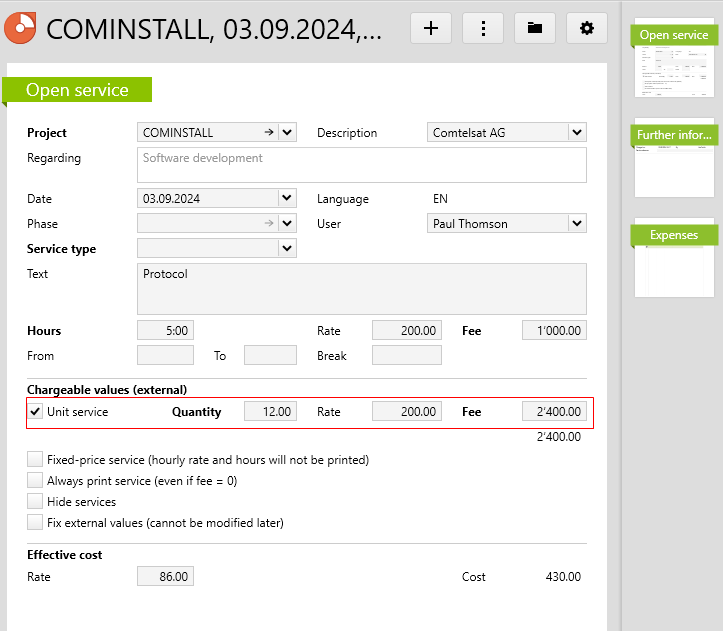Expand the Date dropdown
The image size is (723, 631).
(287, 199)
